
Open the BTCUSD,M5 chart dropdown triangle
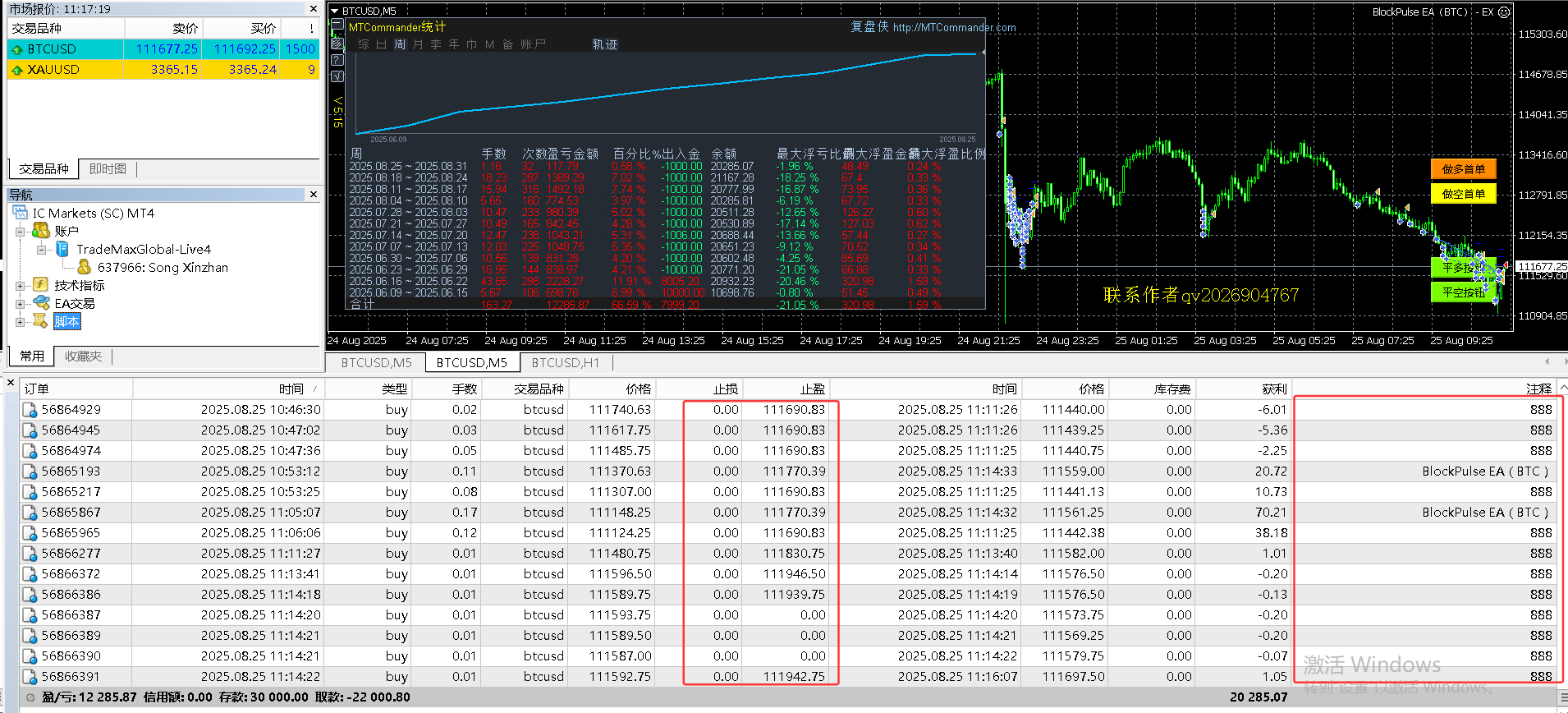(334, 11)
